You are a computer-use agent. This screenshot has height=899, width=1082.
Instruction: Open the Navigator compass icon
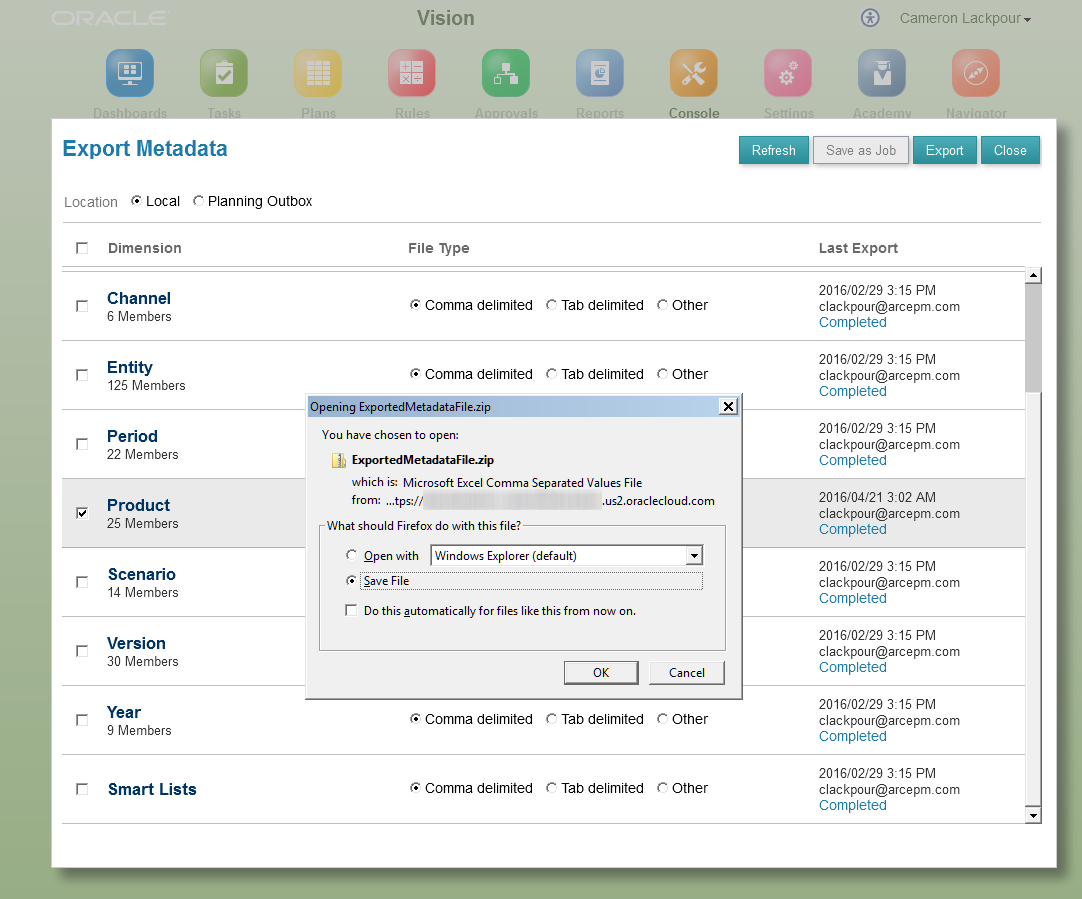click(x=976, y=73)
